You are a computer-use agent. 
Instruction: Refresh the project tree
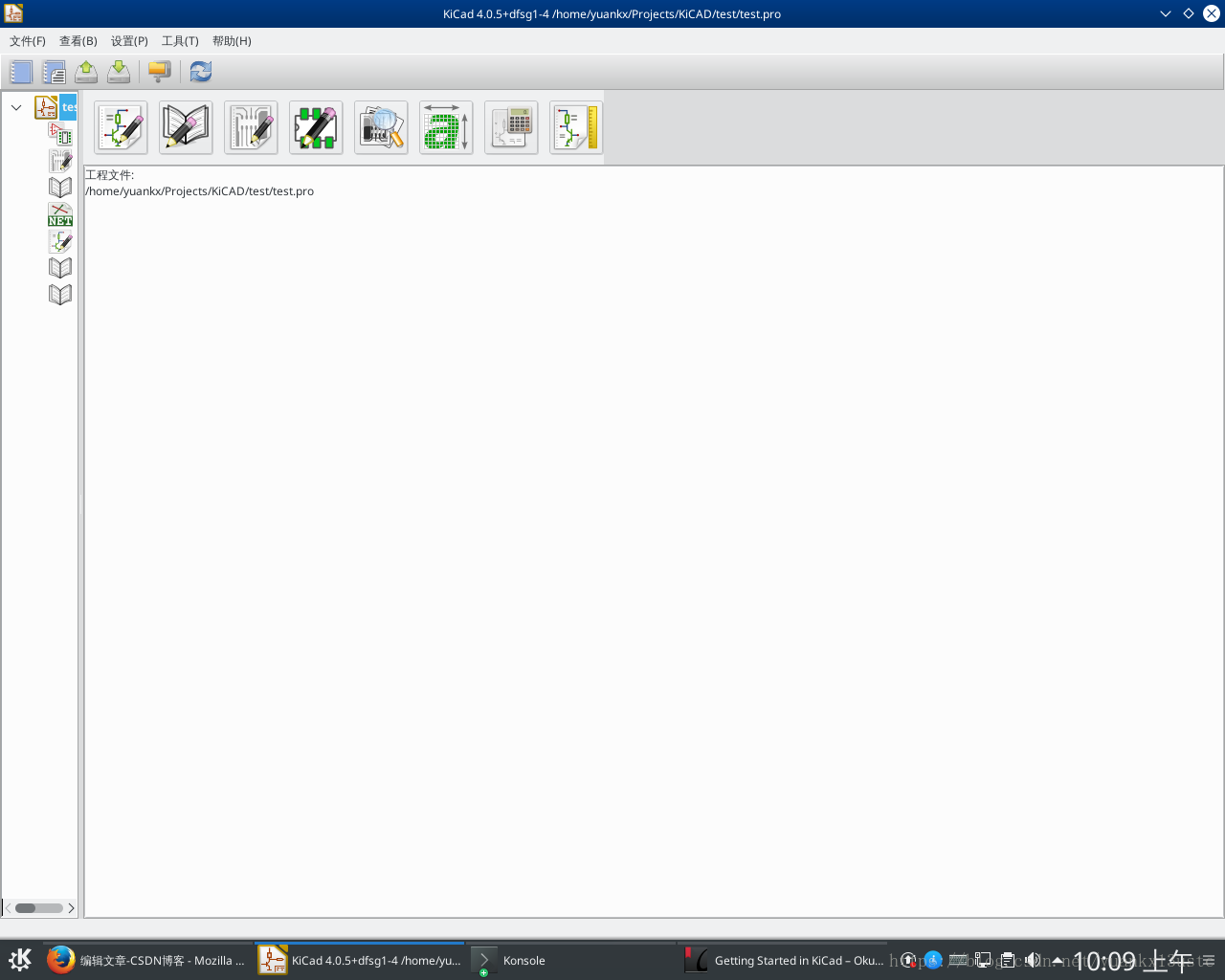coord(201,72)
